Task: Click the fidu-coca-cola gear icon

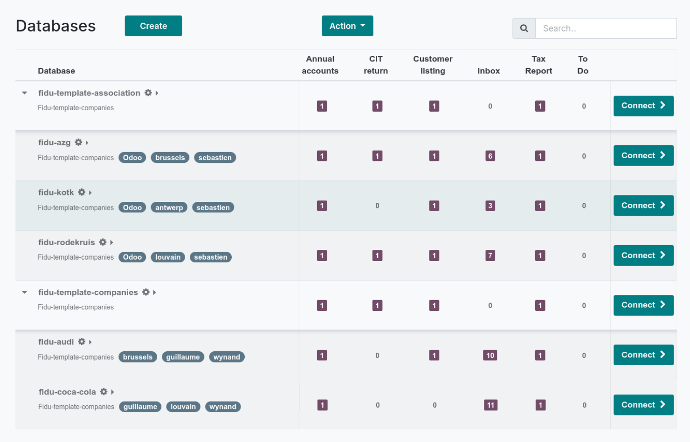Action: (102, 392)
